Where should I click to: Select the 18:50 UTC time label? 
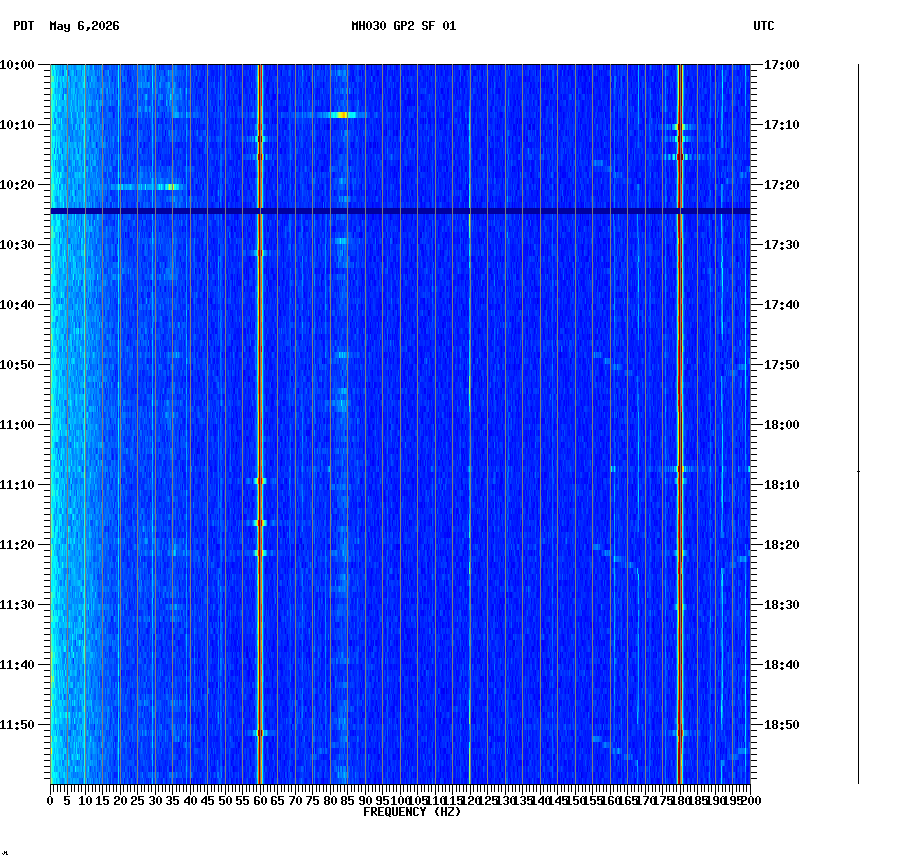(782, 725)
